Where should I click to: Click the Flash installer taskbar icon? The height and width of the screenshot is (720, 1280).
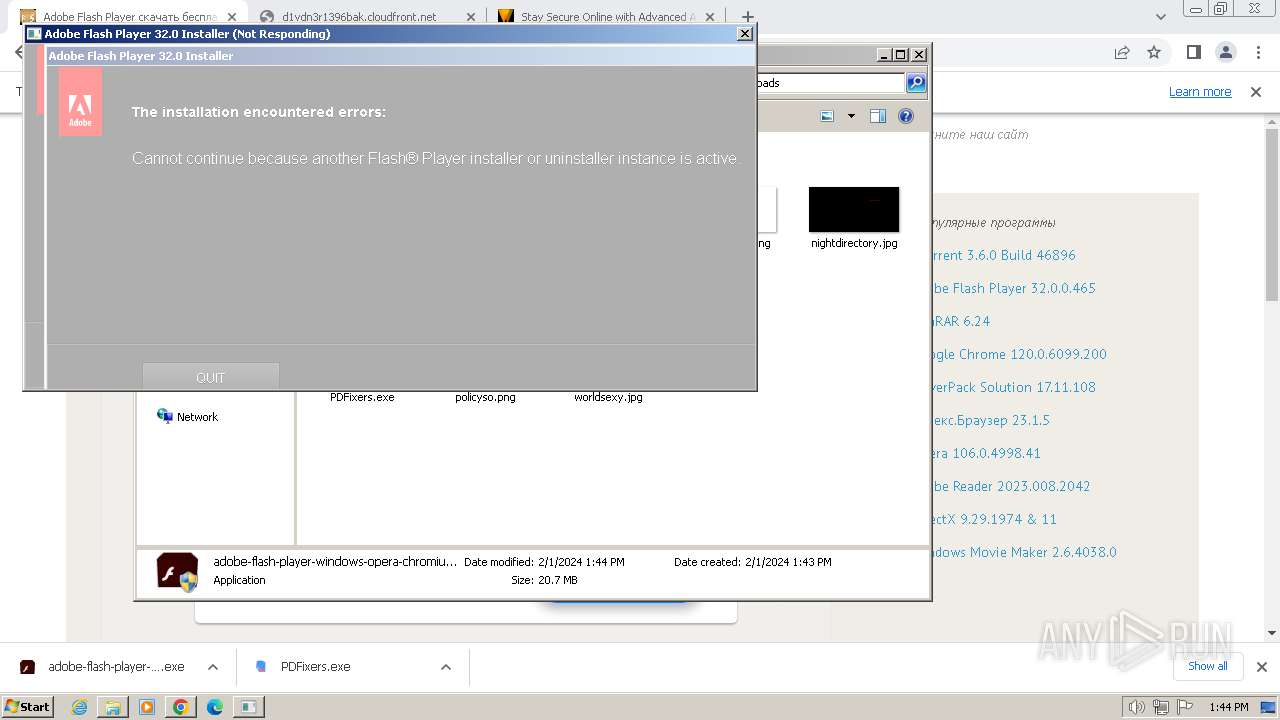click(248, 707)
